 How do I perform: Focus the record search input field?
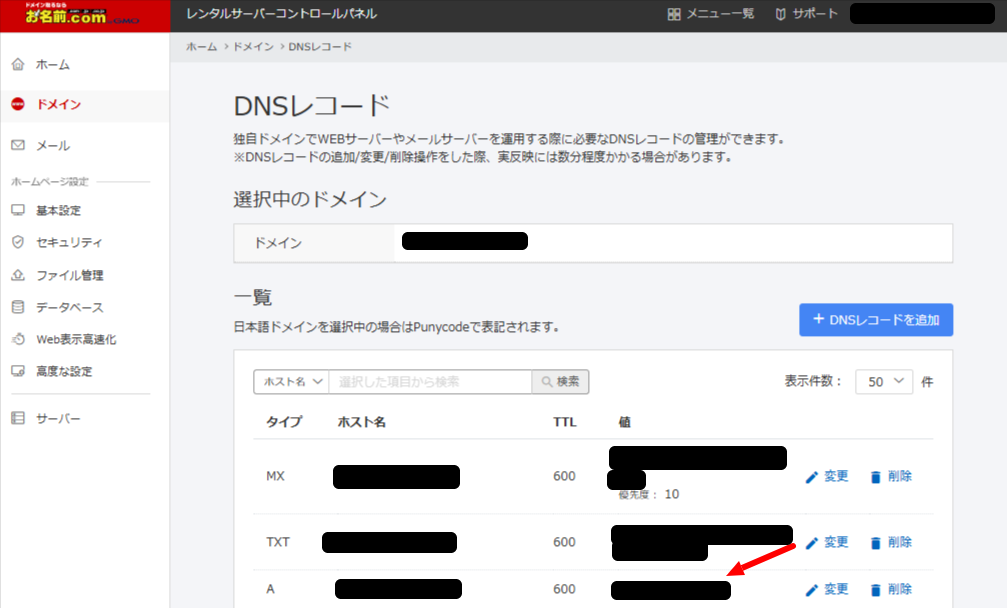[430, 382]
